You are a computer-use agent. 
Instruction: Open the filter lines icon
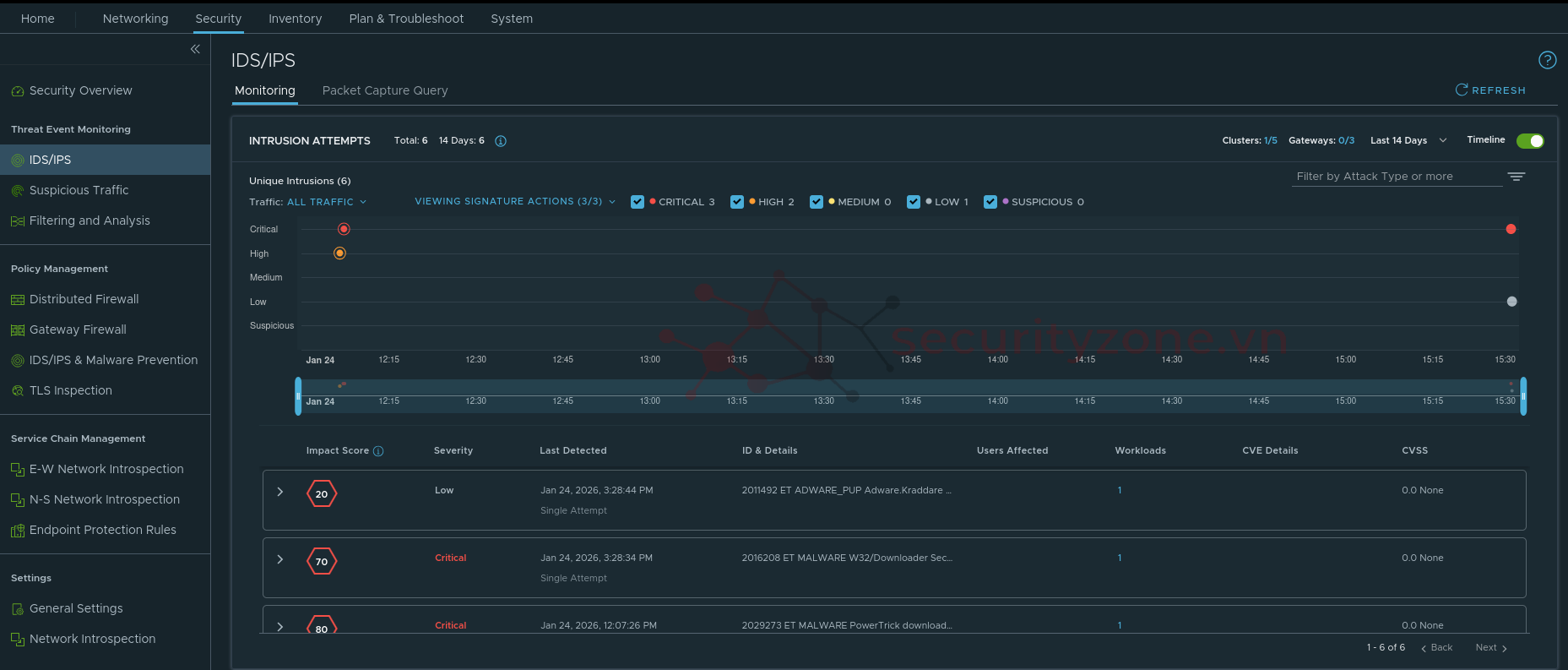click(x=1516, y=177)
